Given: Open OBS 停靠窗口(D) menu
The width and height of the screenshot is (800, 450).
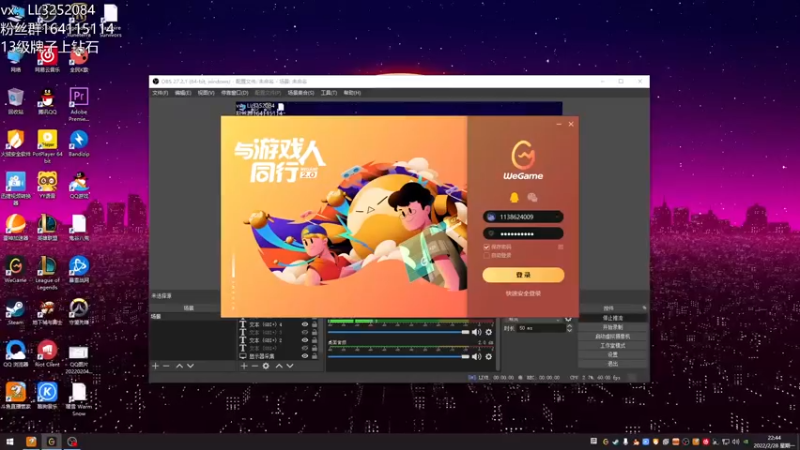Looking at the screenshot, I should point(235,93).
